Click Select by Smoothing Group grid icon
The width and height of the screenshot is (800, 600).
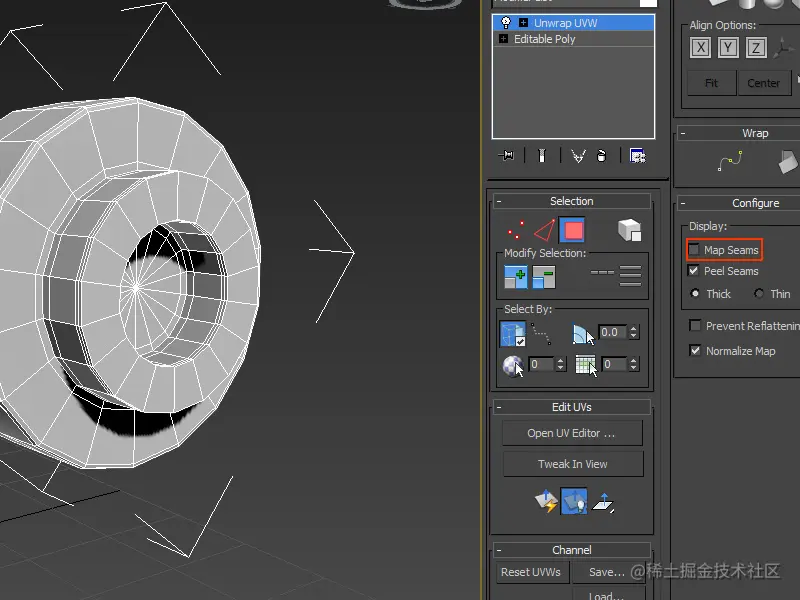coord(586,365)
